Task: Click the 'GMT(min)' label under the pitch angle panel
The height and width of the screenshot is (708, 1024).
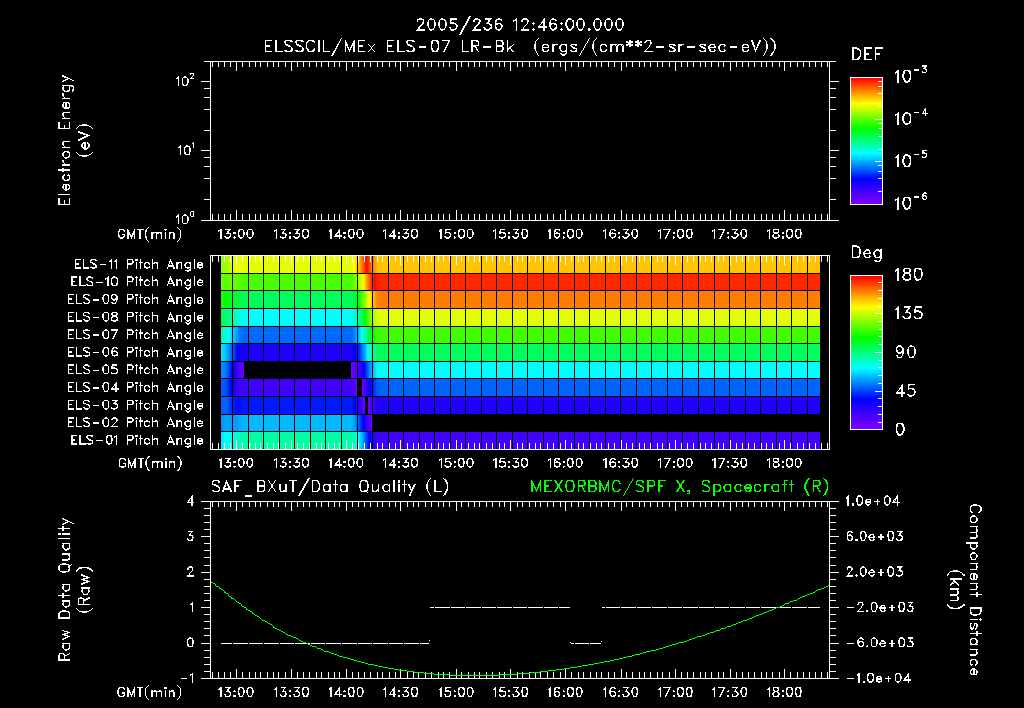Action: coord(150,463)
